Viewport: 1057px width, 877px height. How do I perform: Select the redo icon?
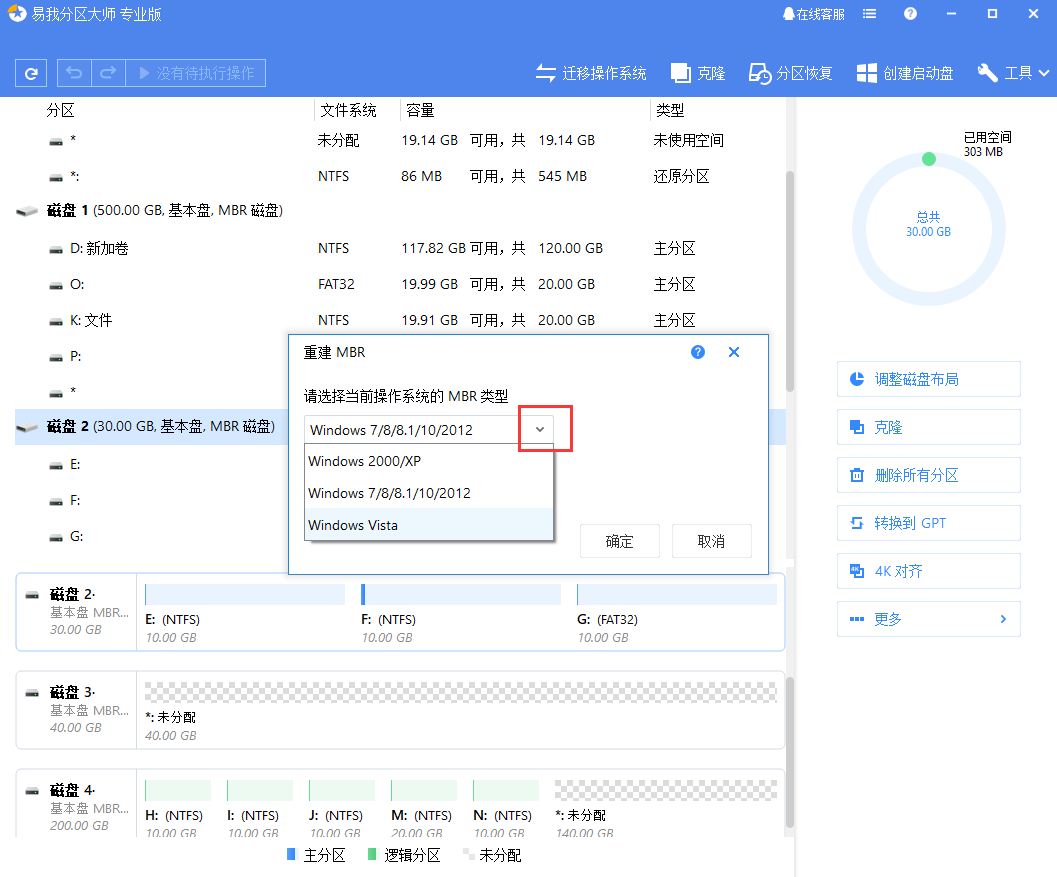107,73
